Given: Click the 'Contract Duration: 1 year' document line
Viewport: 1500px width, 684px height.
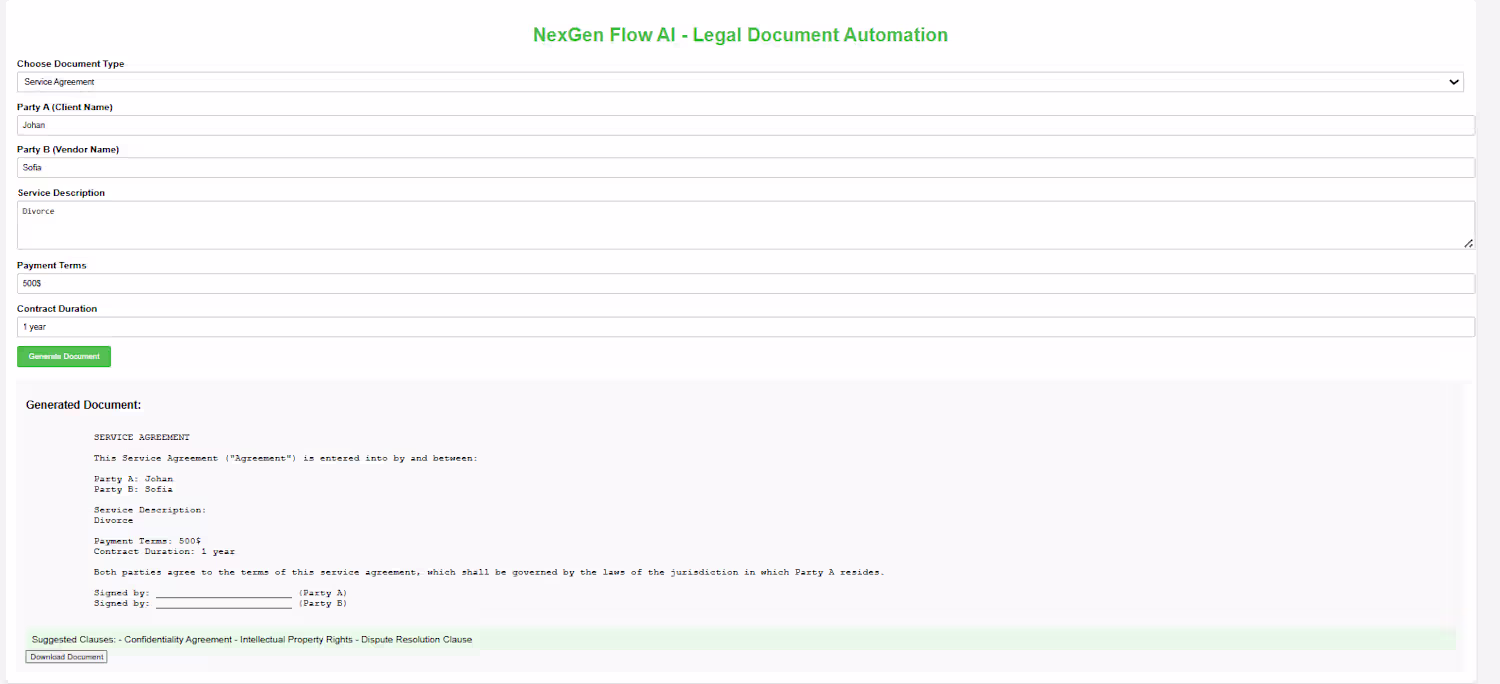Looking at the screenshot, I should click(x=164, y=551).
